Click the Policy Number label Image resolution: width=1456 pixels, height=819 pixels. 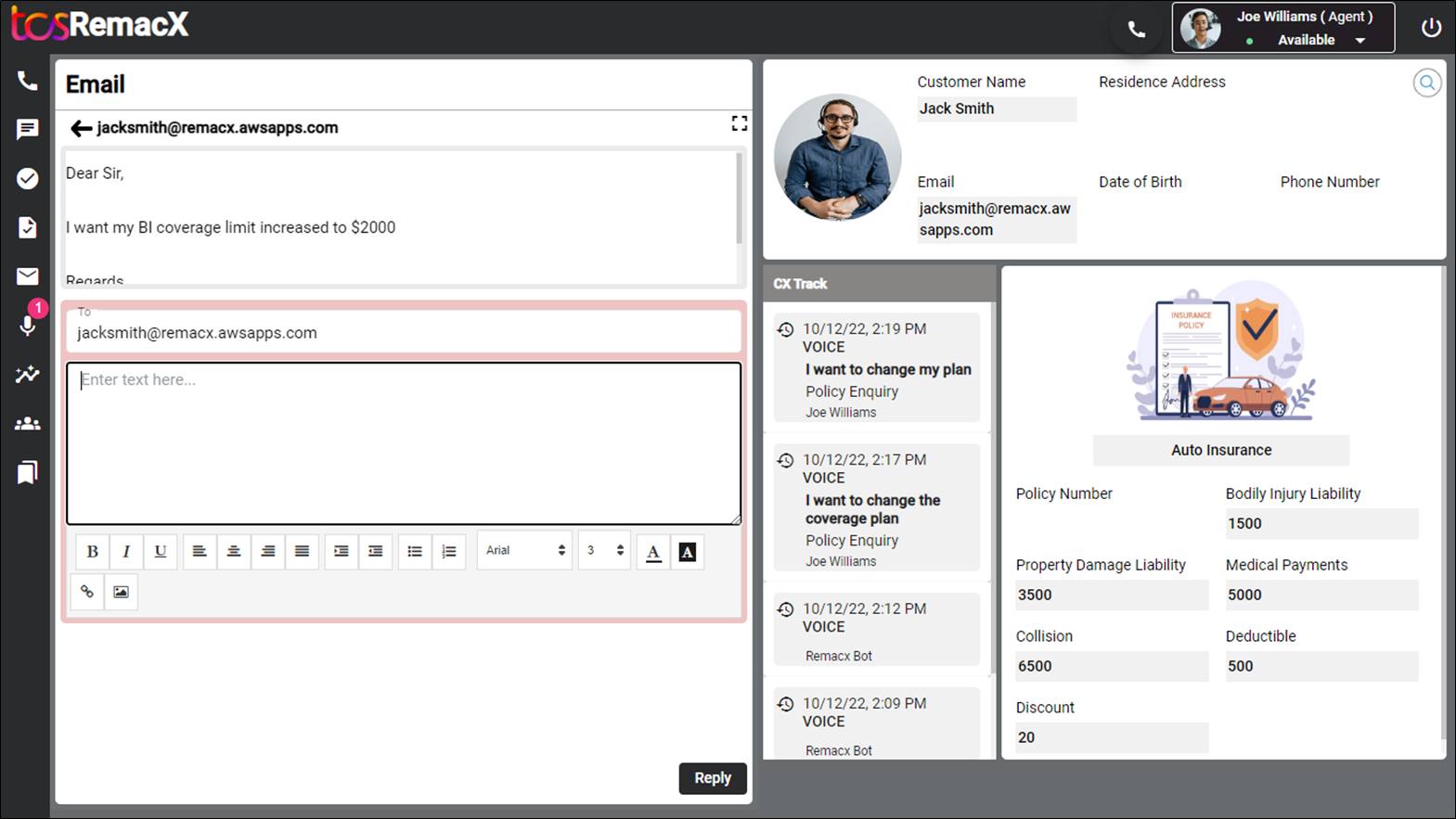point(1063,493)
